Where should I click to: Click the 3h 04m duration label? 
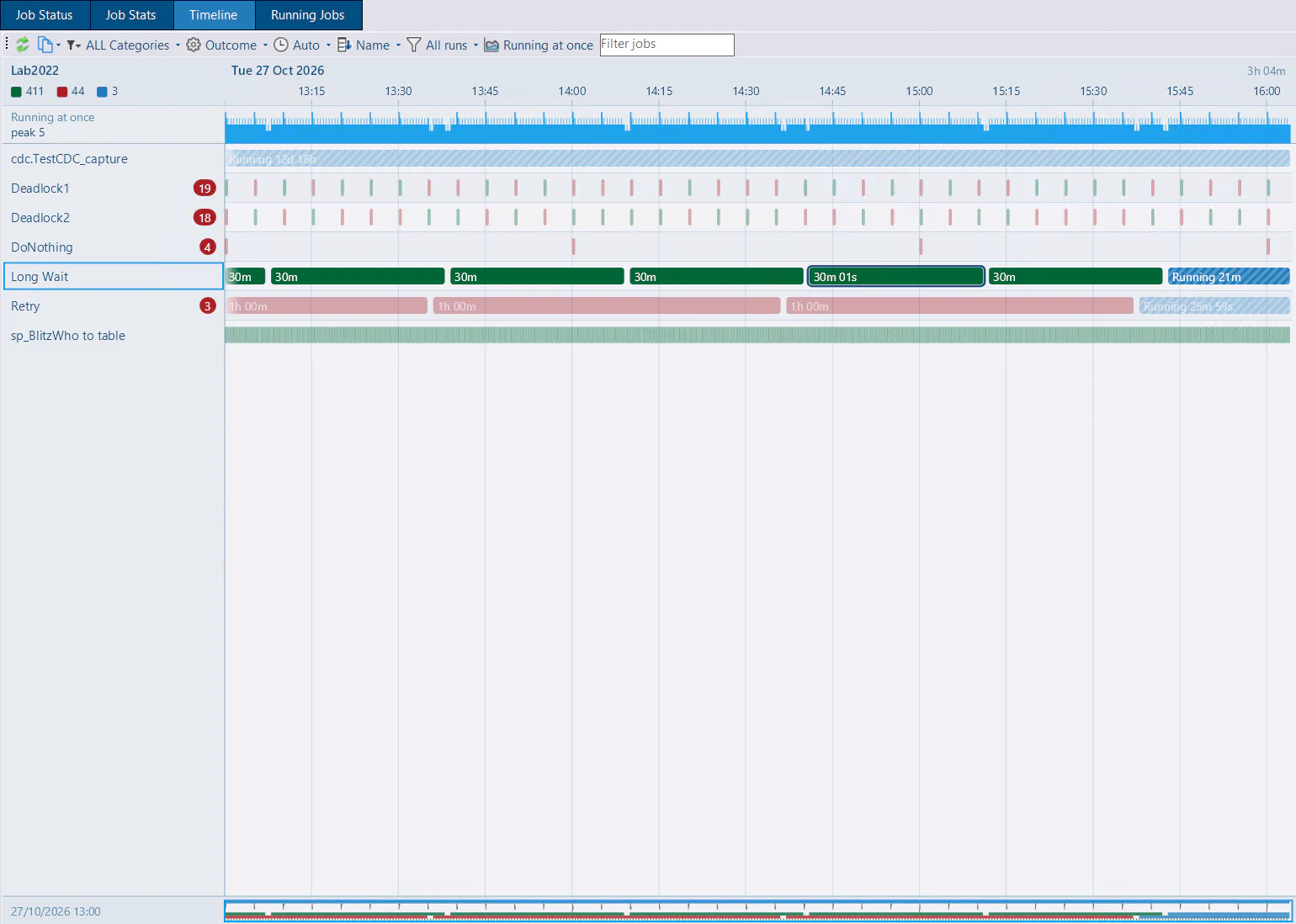coord(1266,72)
